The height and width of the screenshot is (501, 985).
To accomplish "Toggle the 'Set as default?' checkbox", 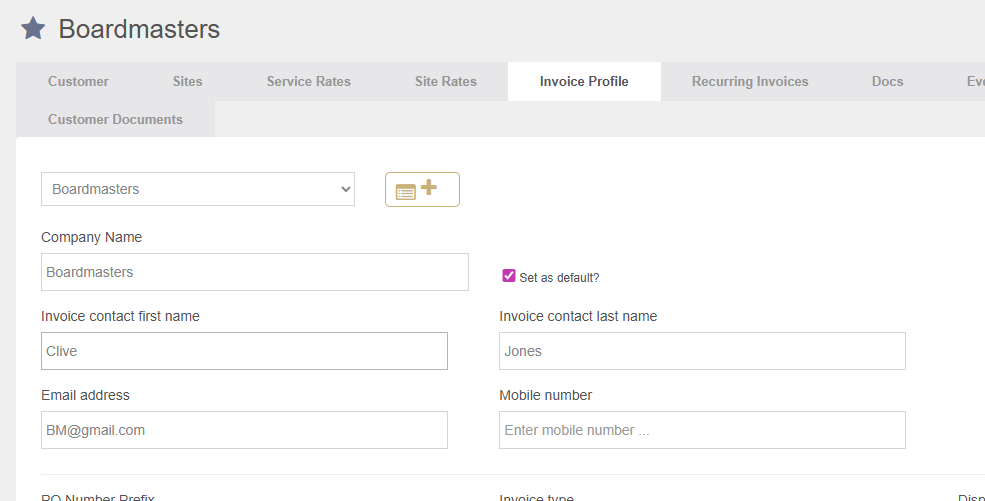I will tap(509, 276).
